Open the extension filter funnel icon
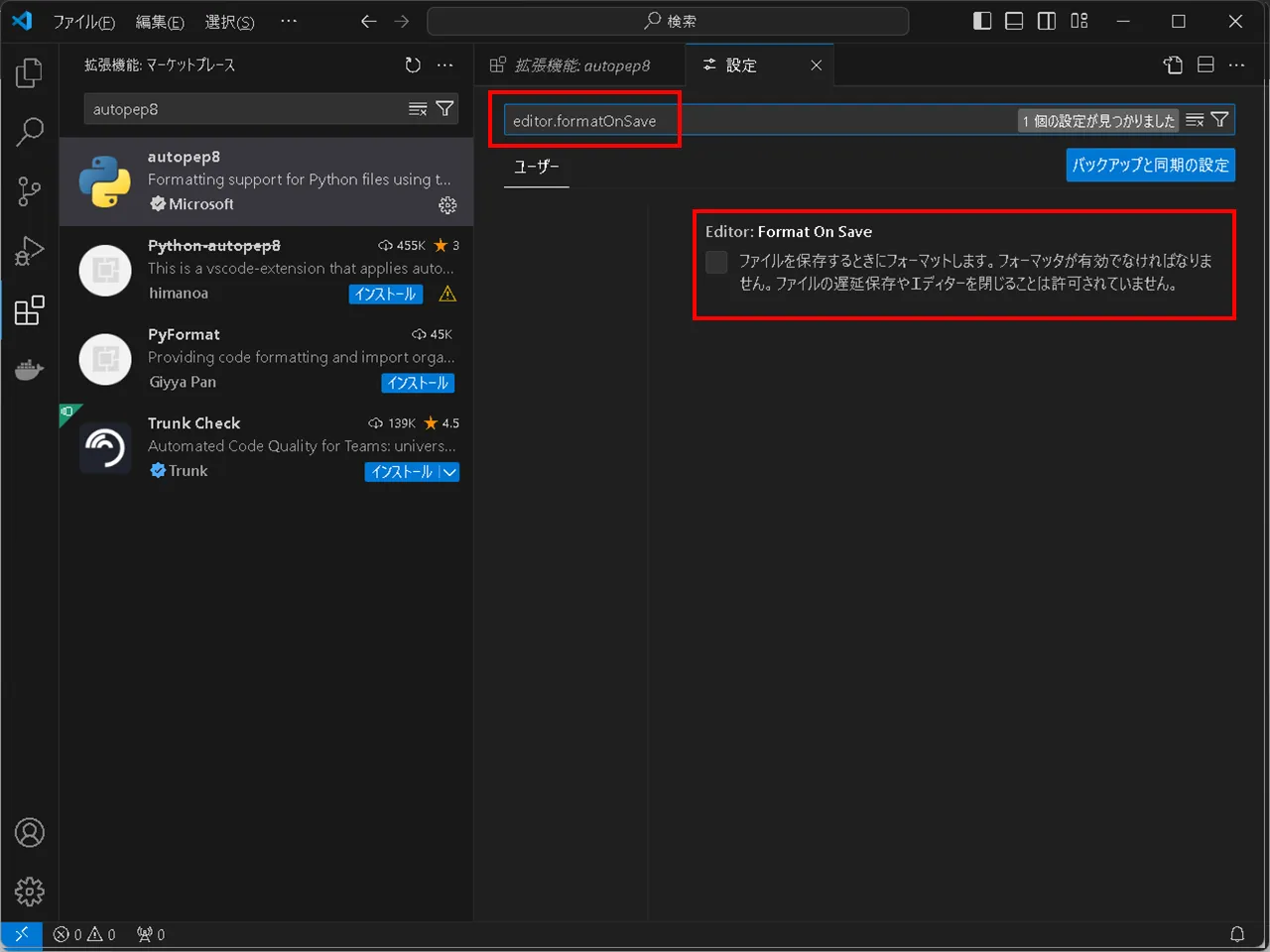Image resolution: width=1270 pixels, height=952 pixels. pyautogui.click(x=444, y=109)
